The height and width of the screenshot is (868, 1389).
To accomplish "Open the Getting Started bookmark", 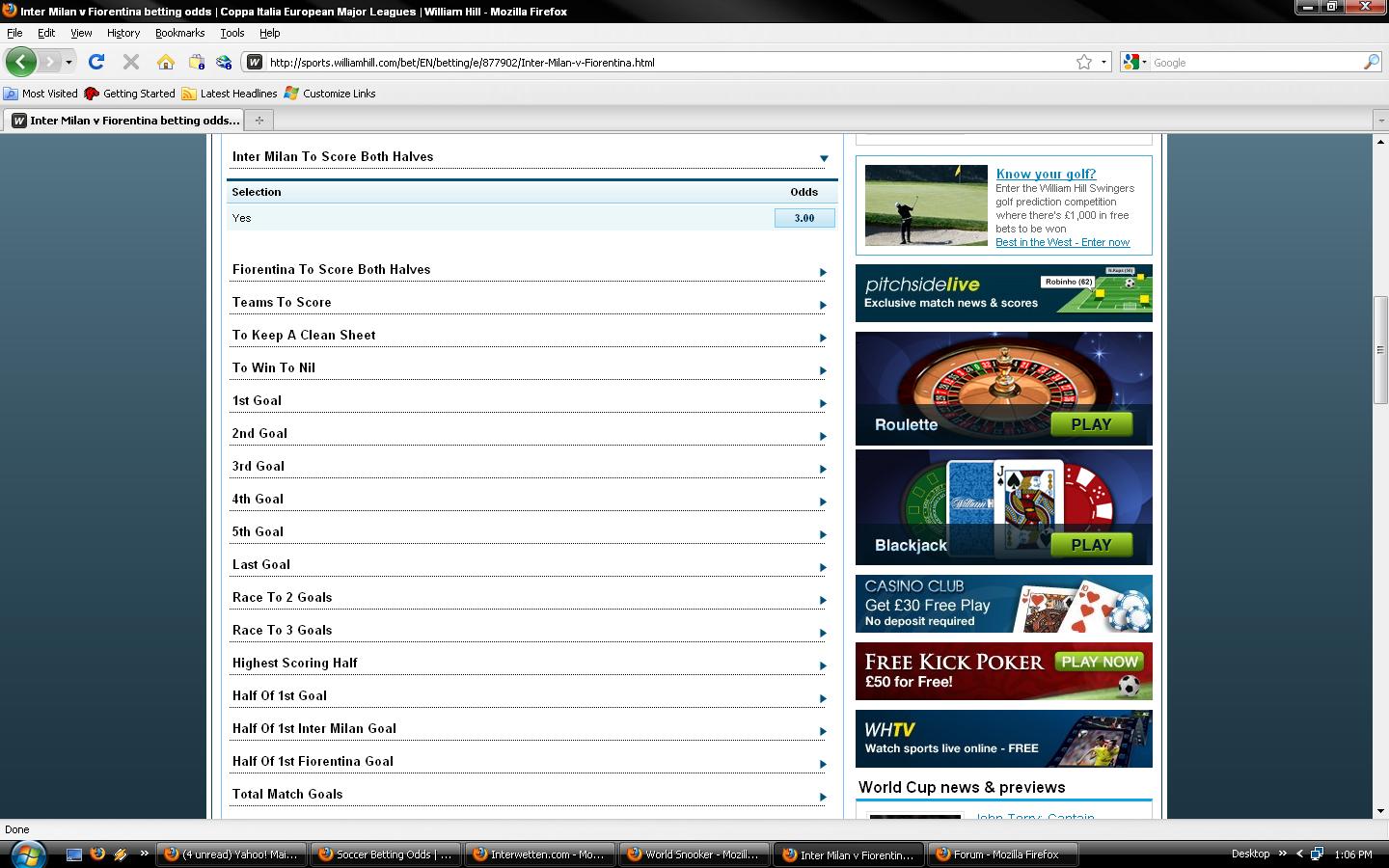I will (129, 94).
